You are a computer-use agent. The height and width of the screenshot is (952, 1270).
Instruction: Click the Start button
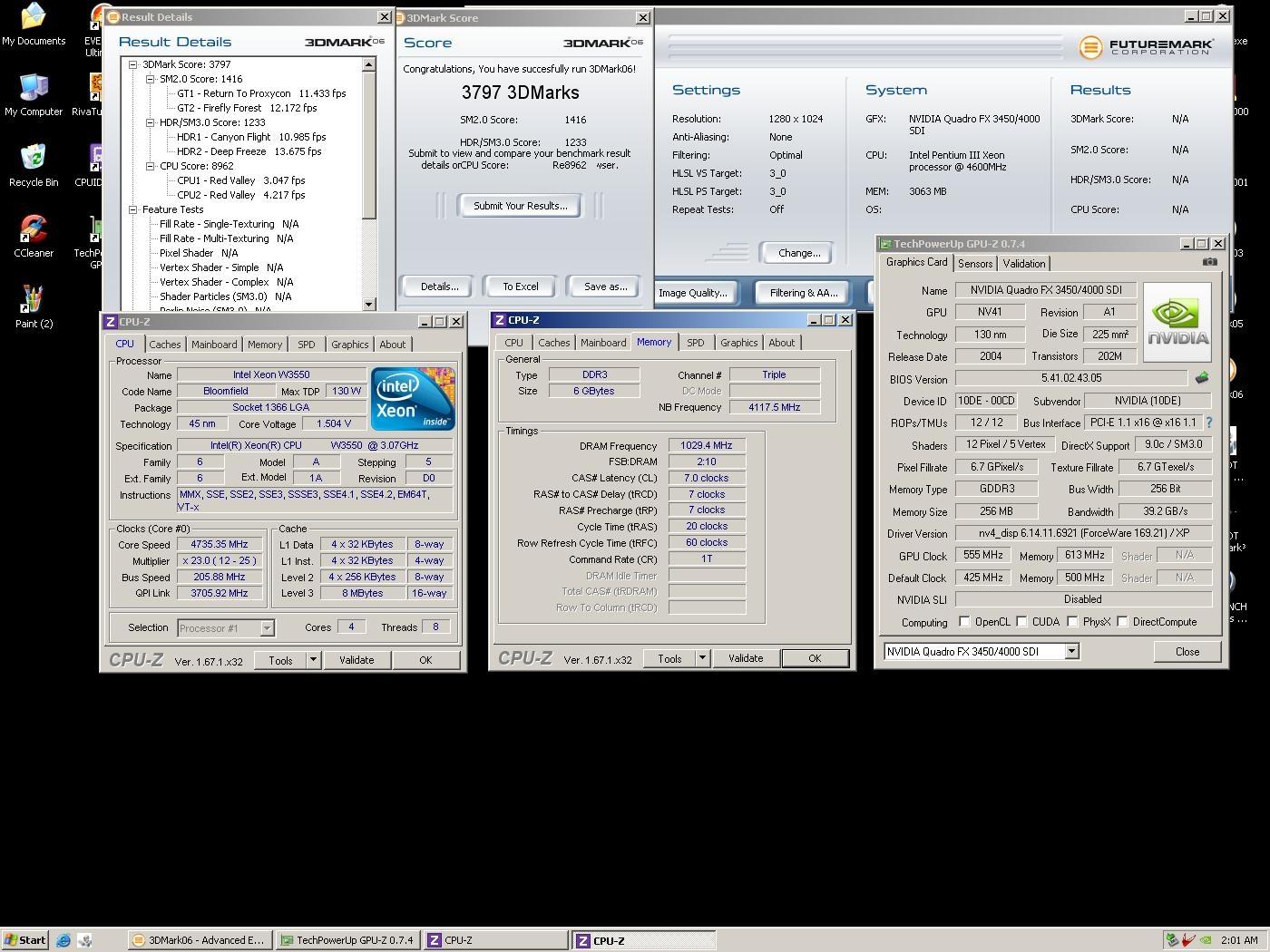24,940
